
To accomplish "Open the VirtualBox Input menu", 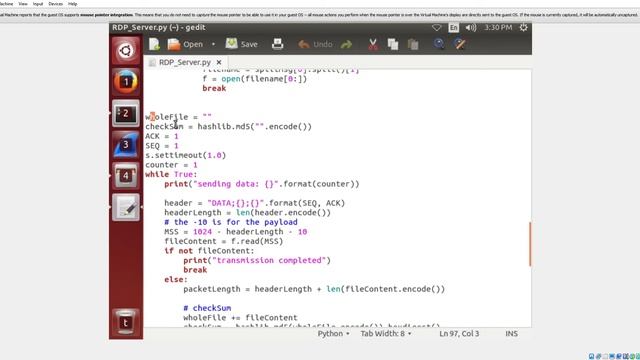I will [38, 4].
